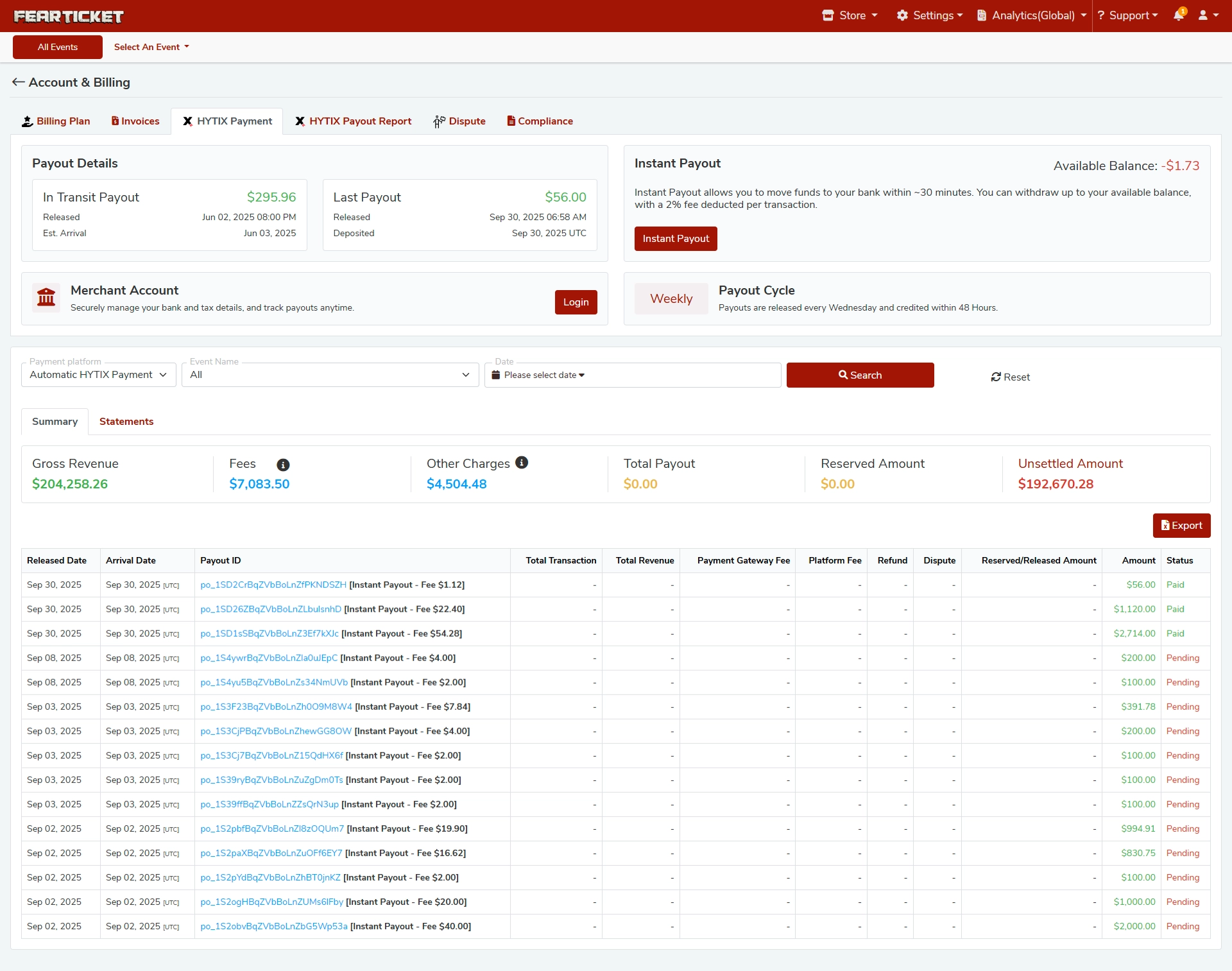The height and width of the screenshot is (971, 1232).
Task: Click the FearTicket logo
Action: click(x=69, y=16)
